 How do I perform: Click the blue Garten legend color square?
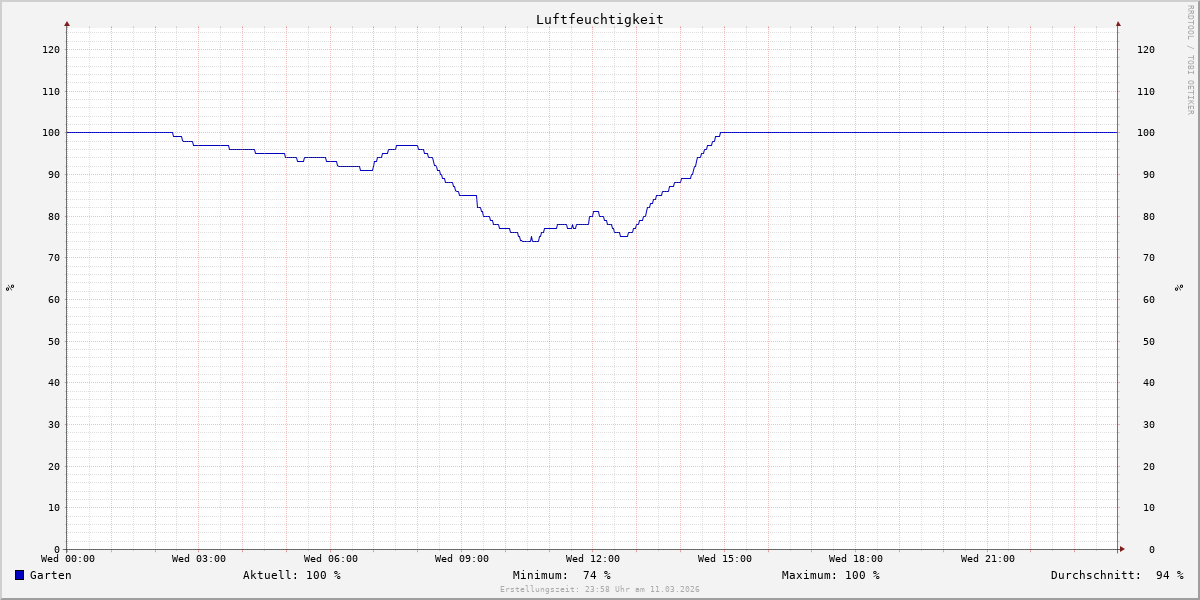tap(19, 575)
